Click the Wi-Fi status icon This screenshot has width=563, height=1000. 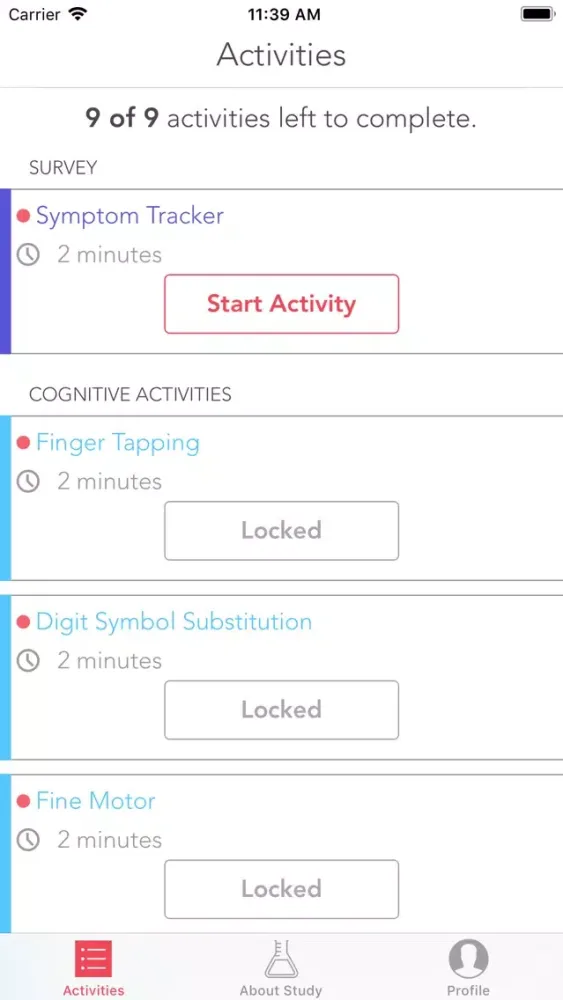pos(78,14)
